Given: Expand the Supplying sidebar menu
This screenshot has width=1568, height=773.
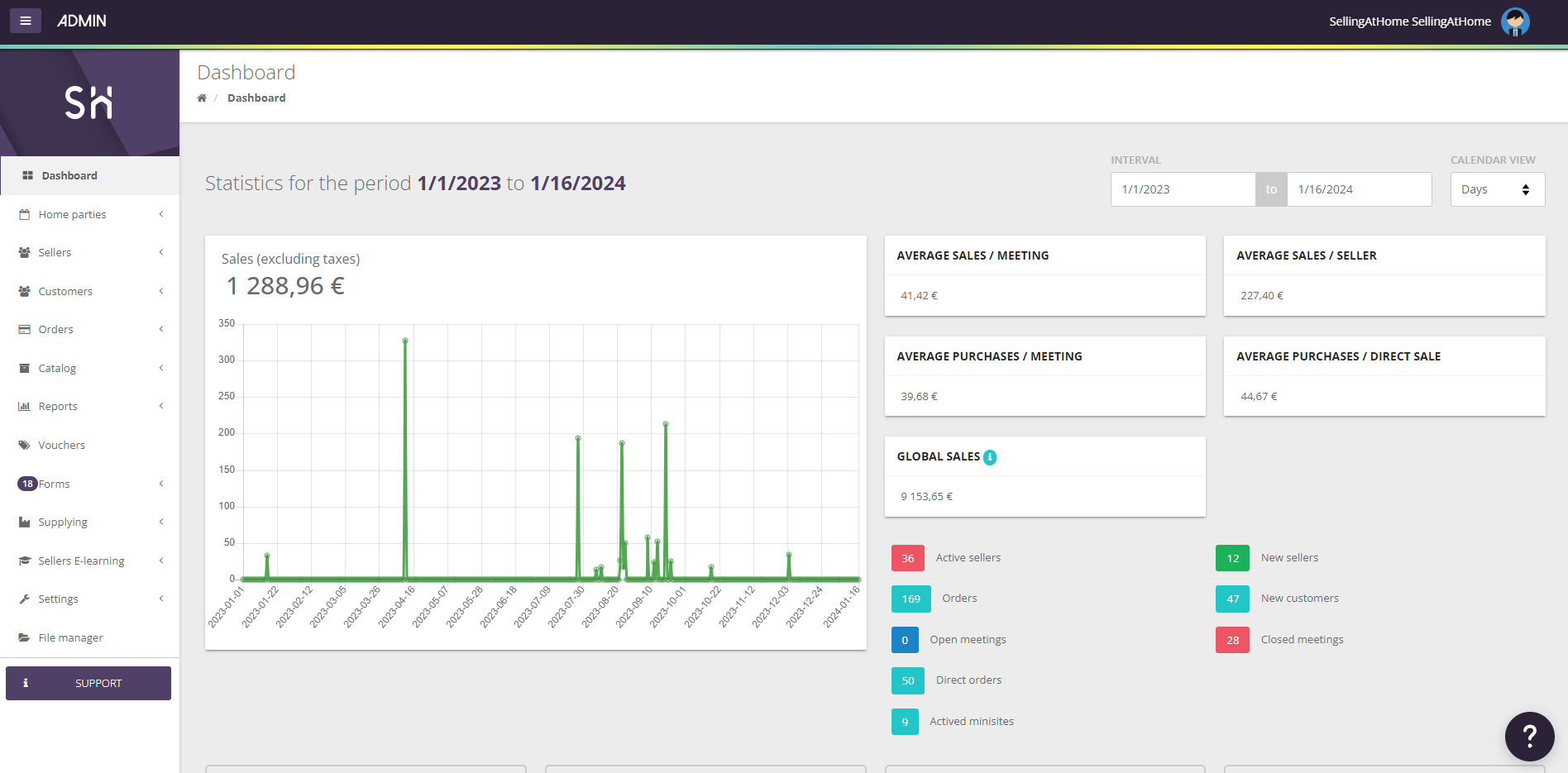Looking at the screenshot, I should [x=63, y=522].
